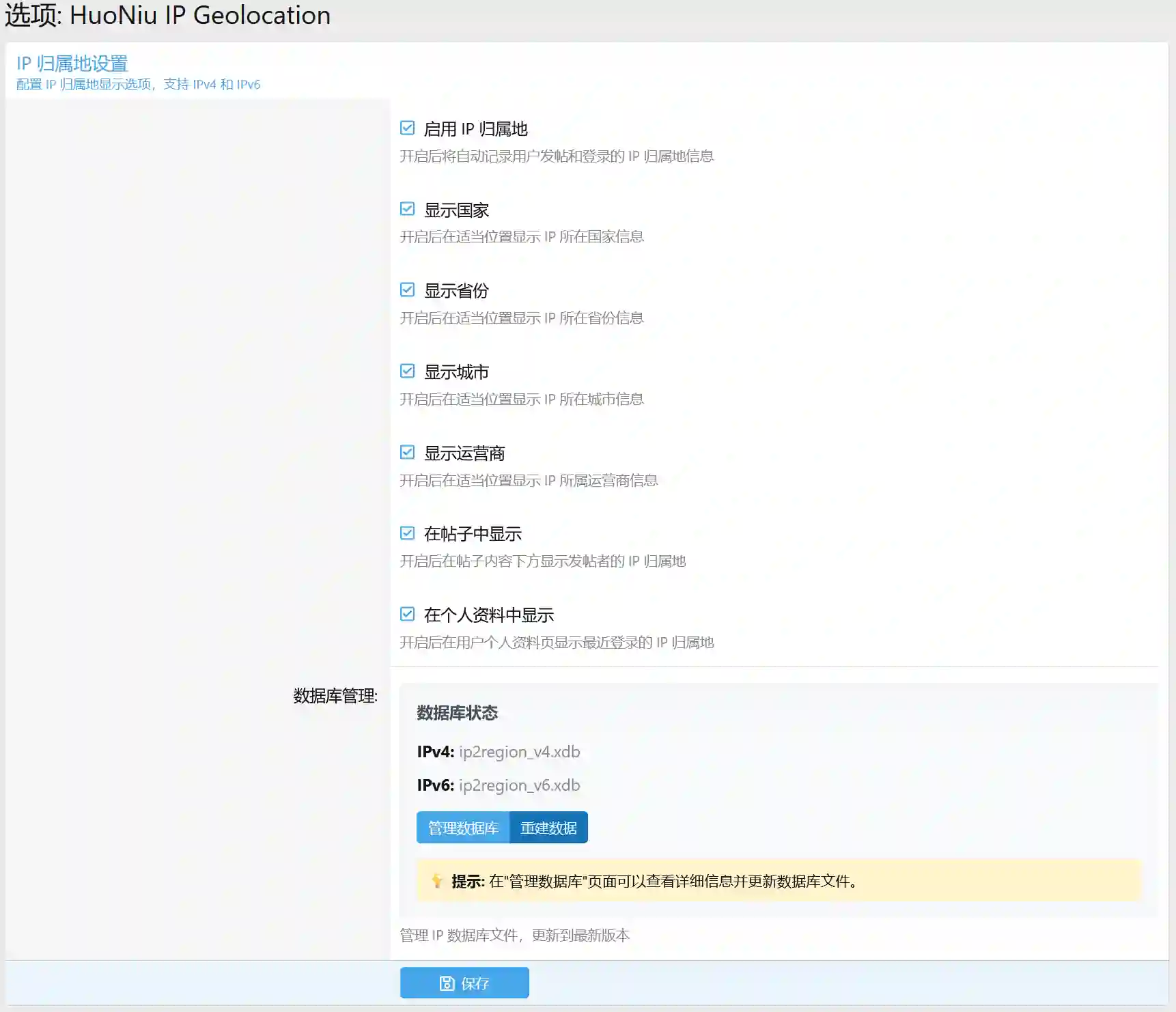The image size is (1176, 1012).
Task: Click the lightbulb tip icon
Action: click(x=437, y=881)
